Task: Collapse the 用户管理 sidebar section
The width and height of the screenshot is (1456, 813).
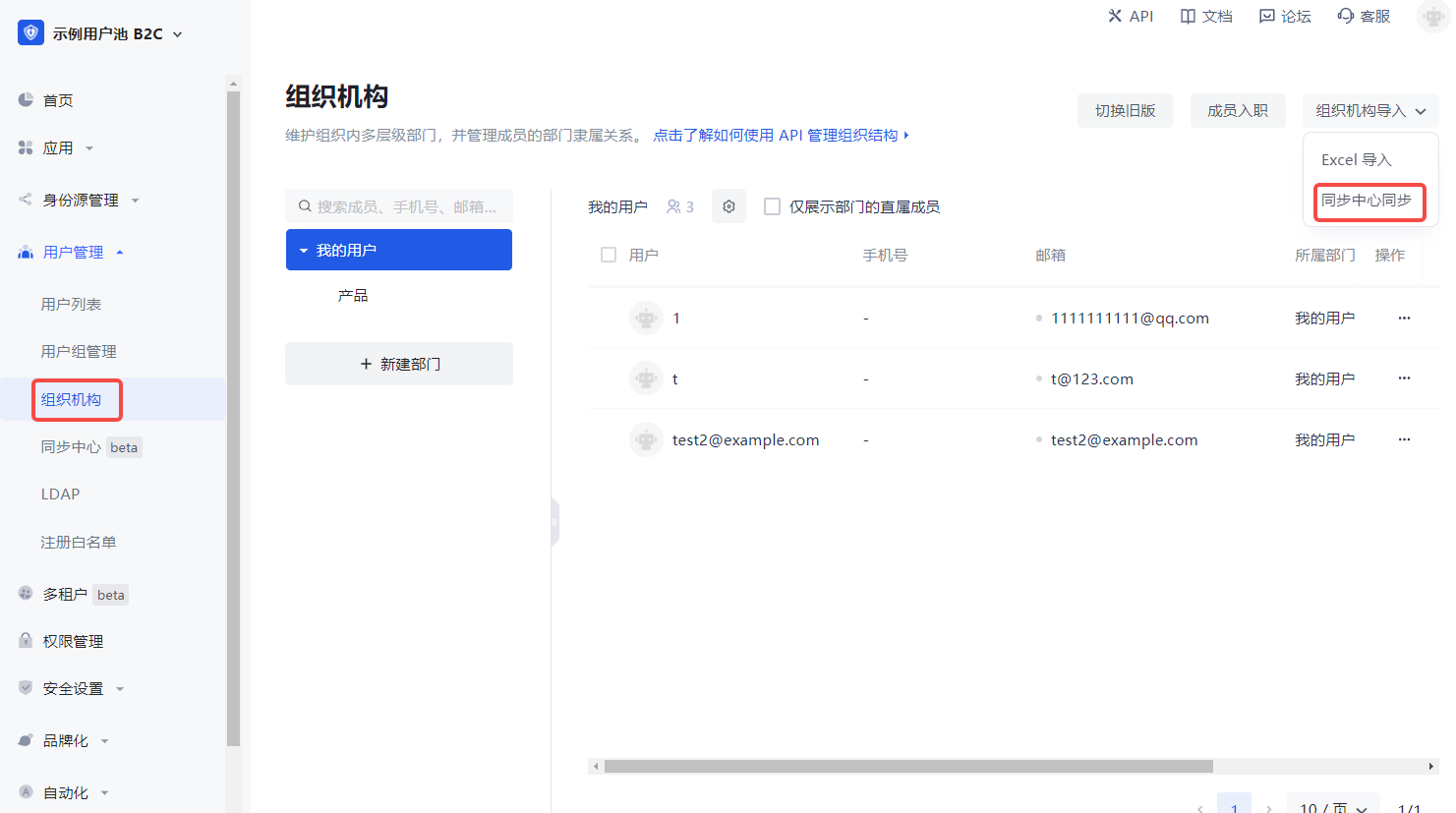Action: 74,253
